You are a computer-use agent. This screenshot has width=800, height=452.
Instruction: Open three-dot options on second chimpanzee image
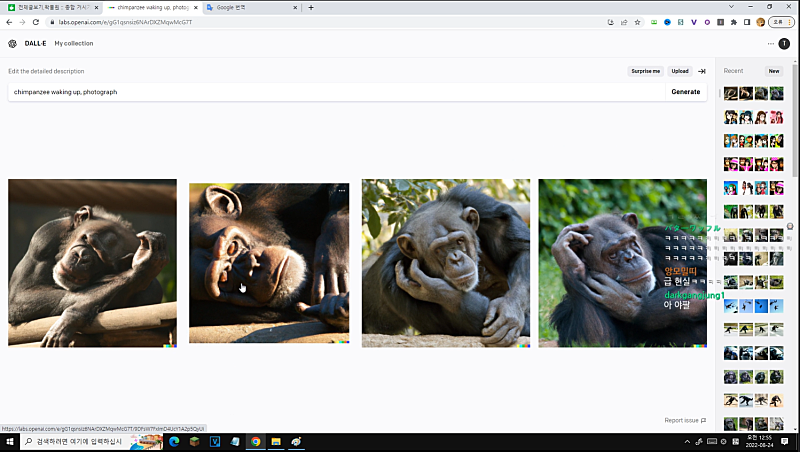coord(341,190)
